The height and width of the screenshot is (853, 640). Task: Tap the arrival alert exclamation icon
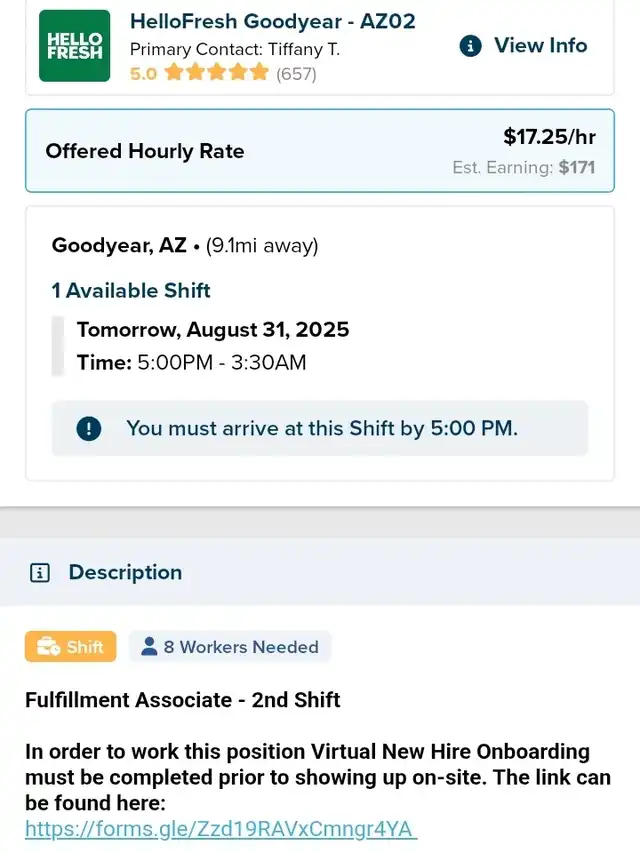(x=90, y=428)
